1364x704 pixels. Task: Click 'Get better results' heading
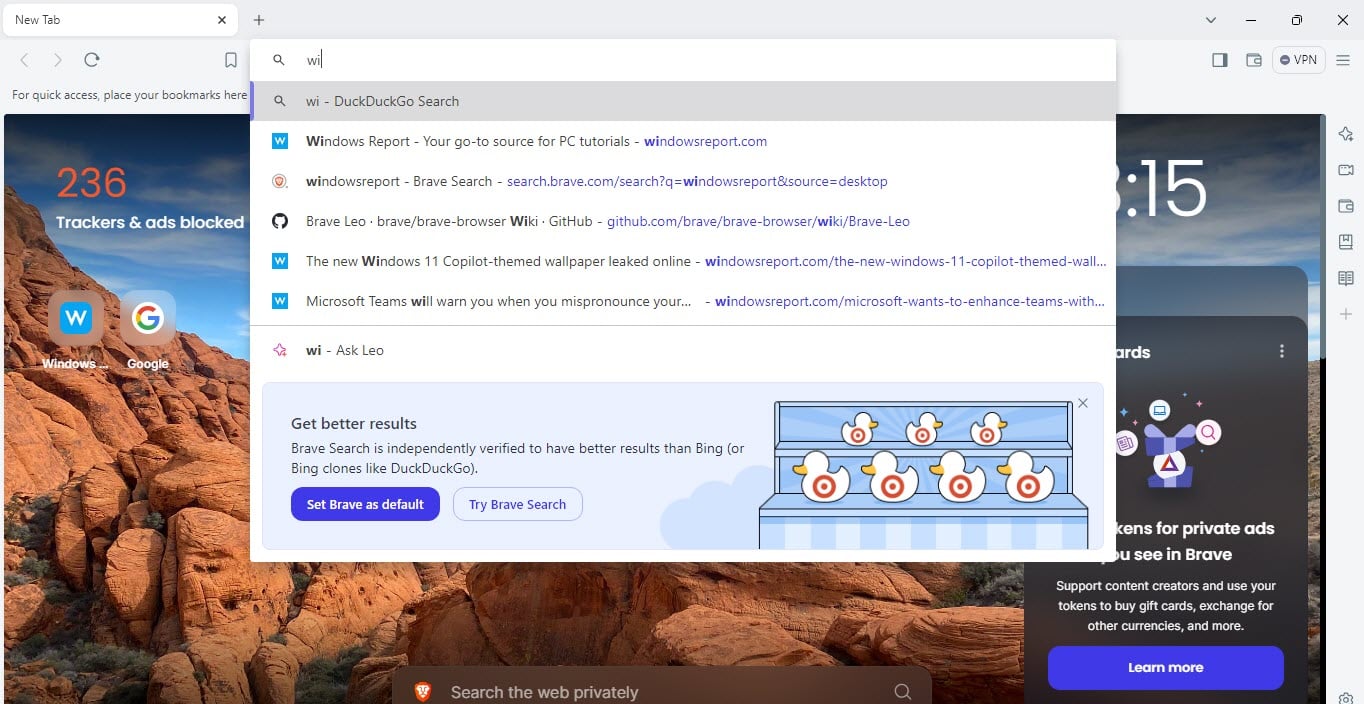click(x=354, y=423)
